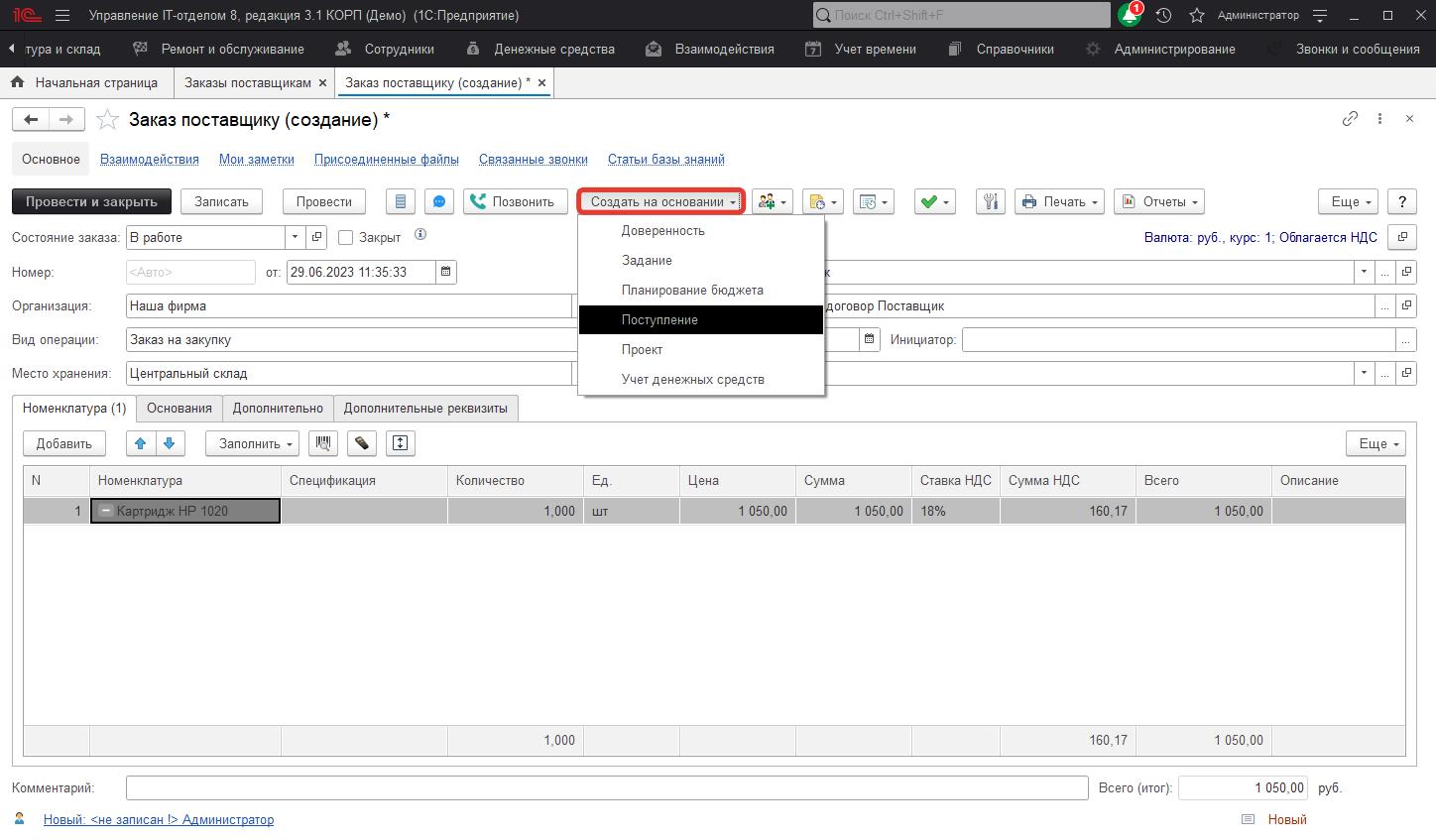Expand the Заполнить dropdown
This screenshot has height=840, width=1436.
coord(253,443)
